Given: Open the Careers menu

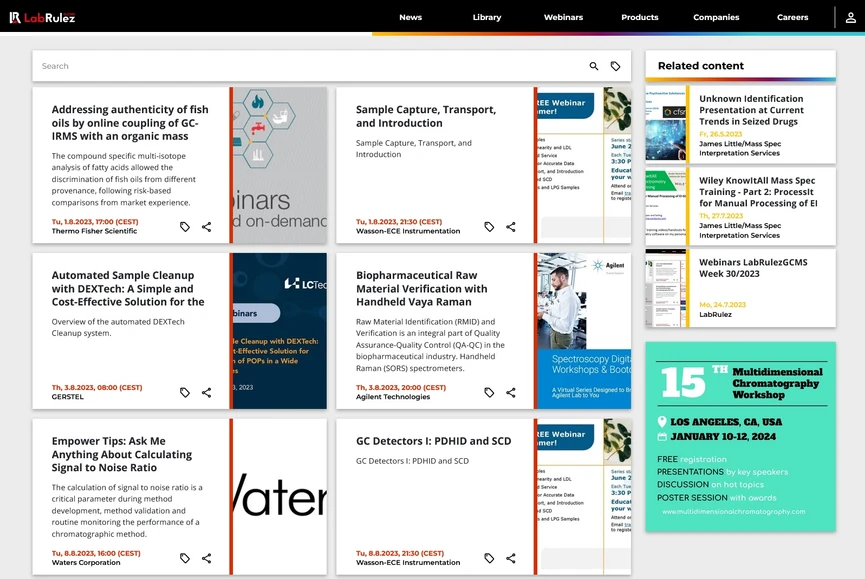Looking at the screenshot, I should click(x=792, y=17).
